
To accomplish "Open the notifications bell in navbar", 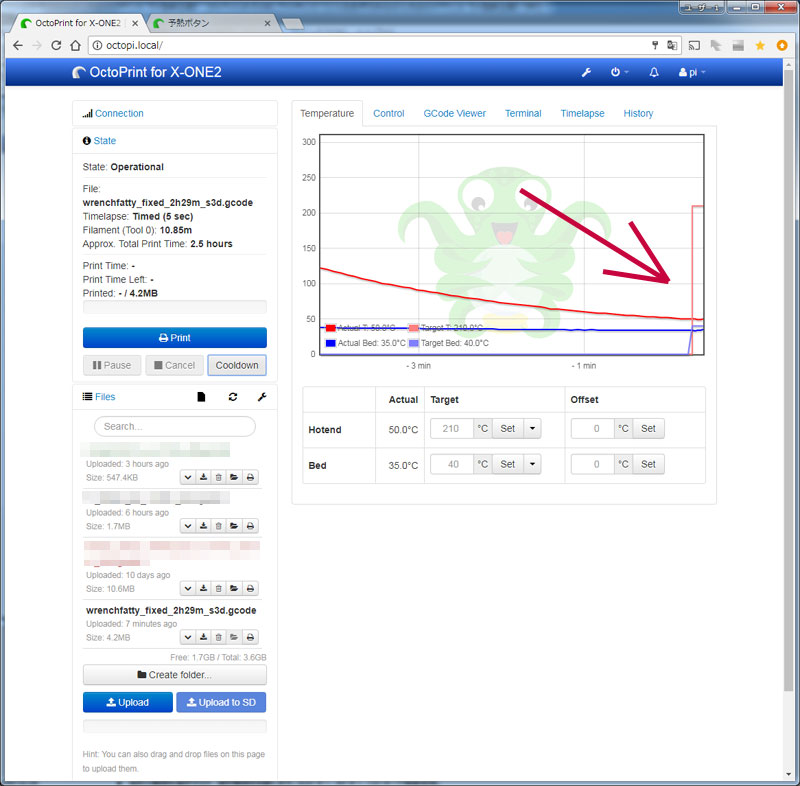I will [654, 72].
